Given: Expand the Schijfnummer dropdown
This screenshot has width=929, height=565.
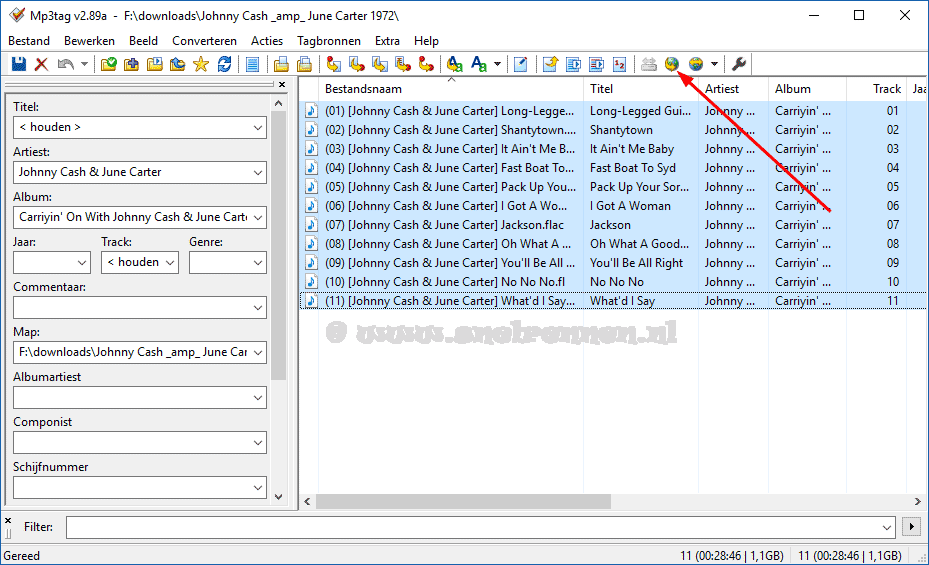Looking at the screenshot, I should coord(258,487).
